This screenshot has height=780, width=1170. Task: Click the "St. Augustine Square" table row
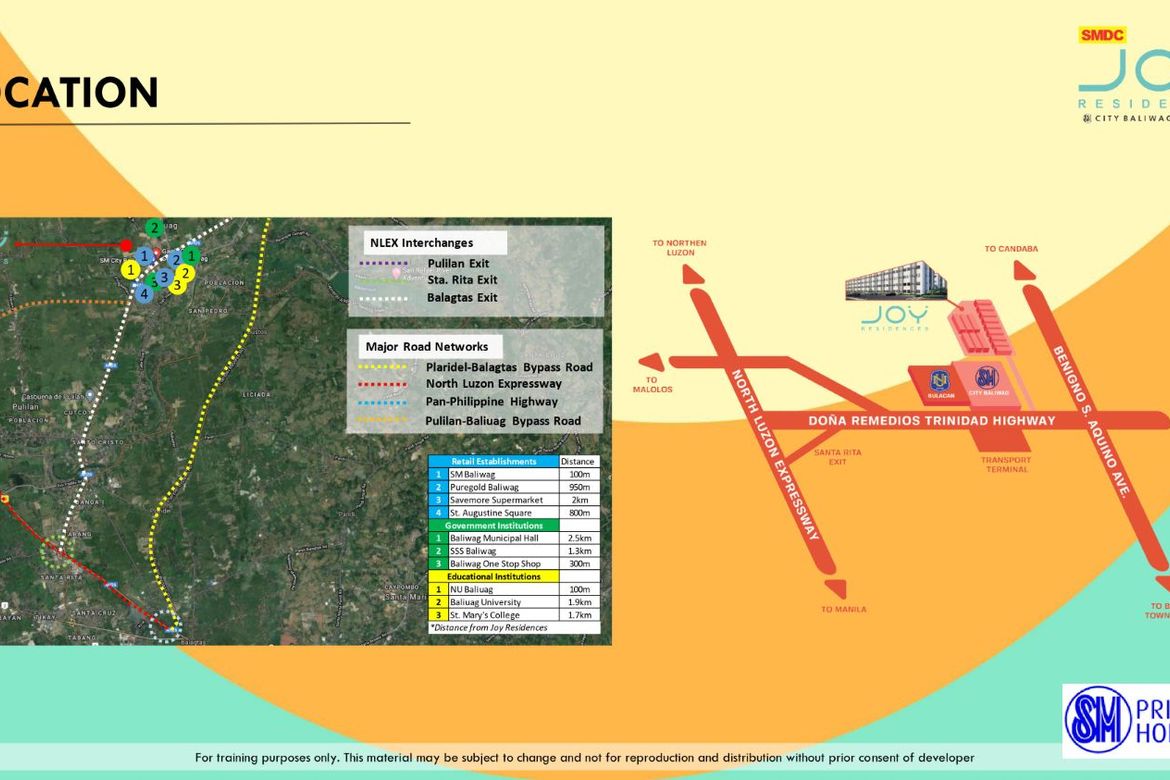514,513
